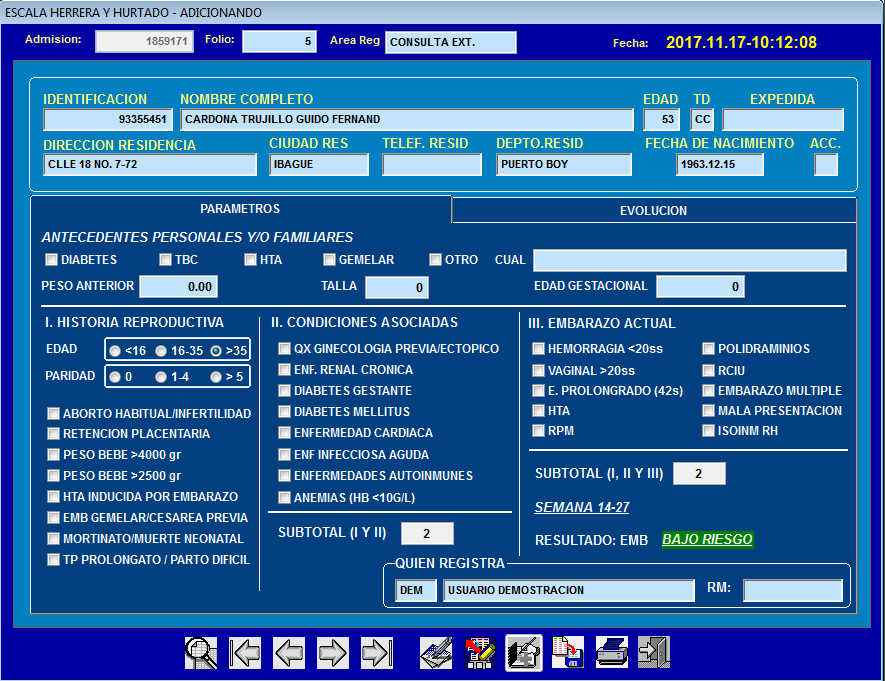Enable the GEMELAR antecedent checkbox
885x681 pixels.
pos(329,260)
